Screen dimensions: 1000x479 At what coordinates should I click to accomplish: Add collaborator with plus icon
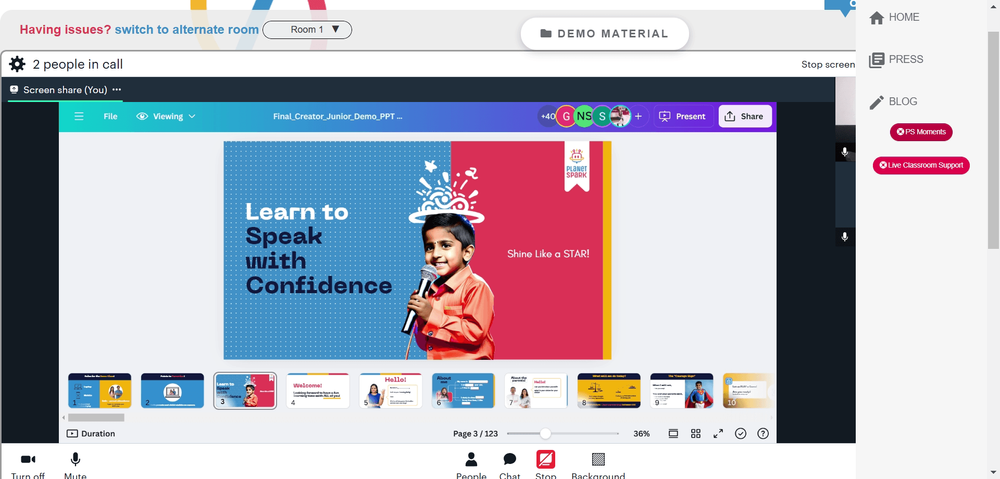pyautogui.click(x=638, y=116)
